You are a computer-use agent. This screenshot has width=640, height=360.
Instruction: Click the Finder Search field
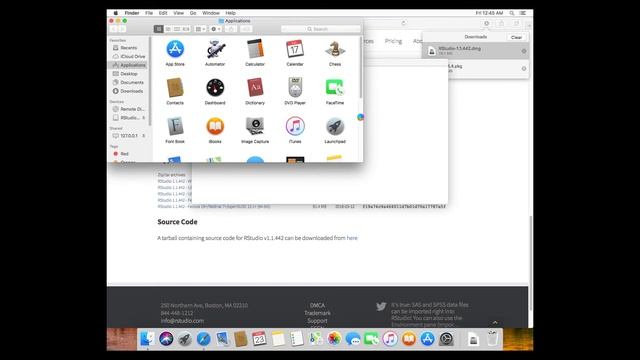(321, 29)
